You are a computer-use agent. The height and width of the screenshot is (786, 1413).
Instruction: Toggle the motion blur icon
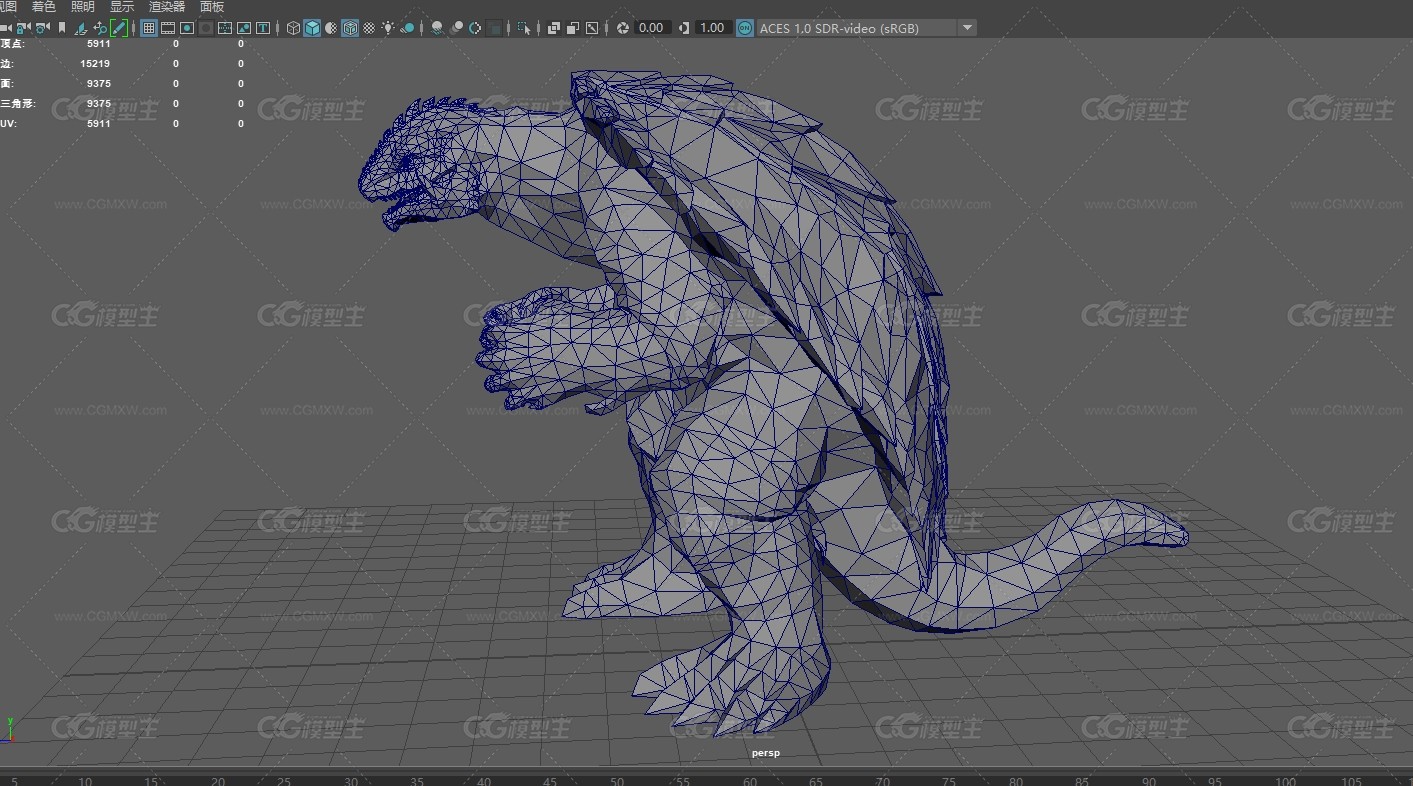coord(457,28)
